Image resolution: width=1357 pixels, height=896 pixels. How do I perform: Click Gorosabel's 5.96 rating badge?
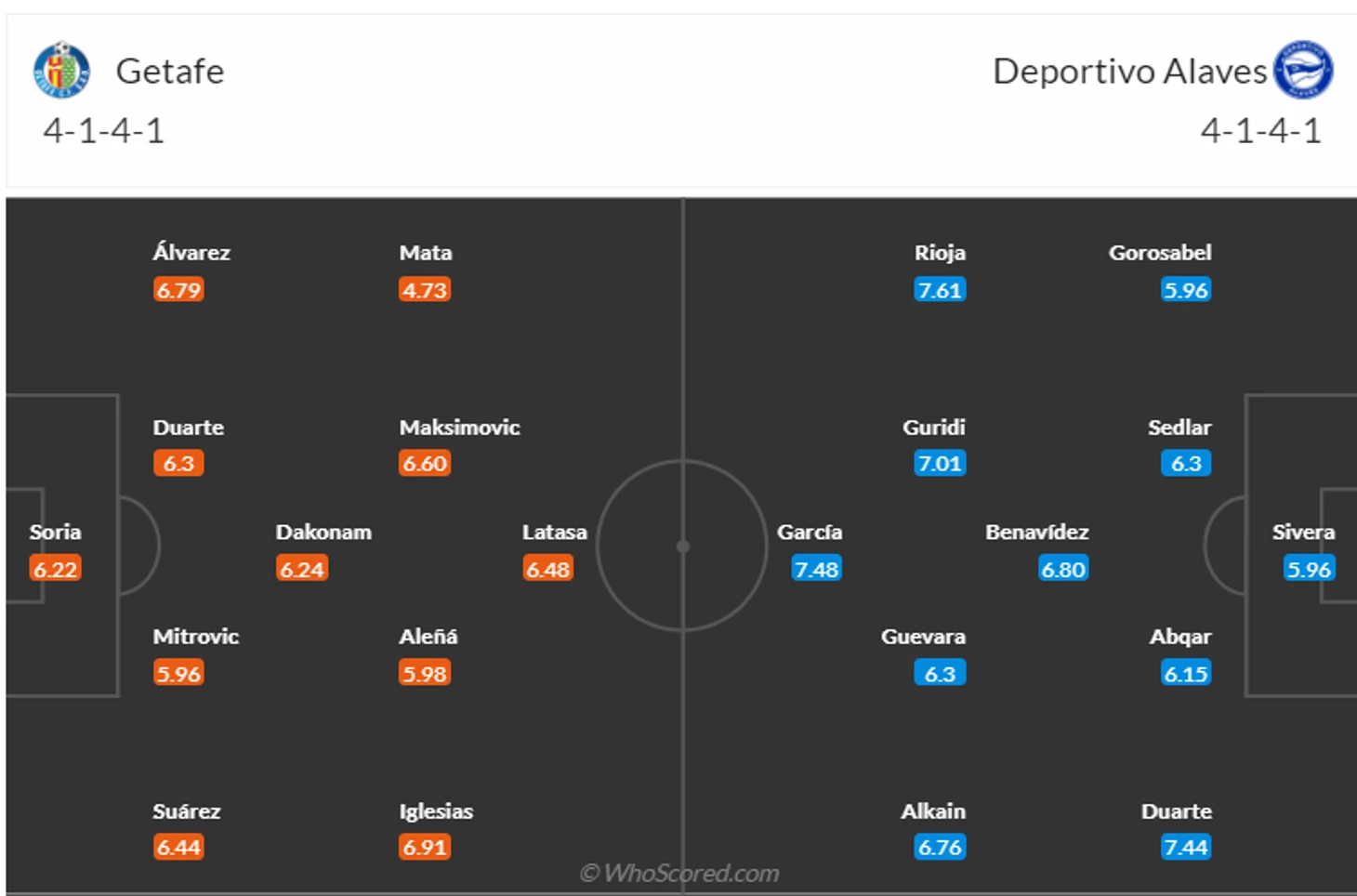tap(1186, 290)
